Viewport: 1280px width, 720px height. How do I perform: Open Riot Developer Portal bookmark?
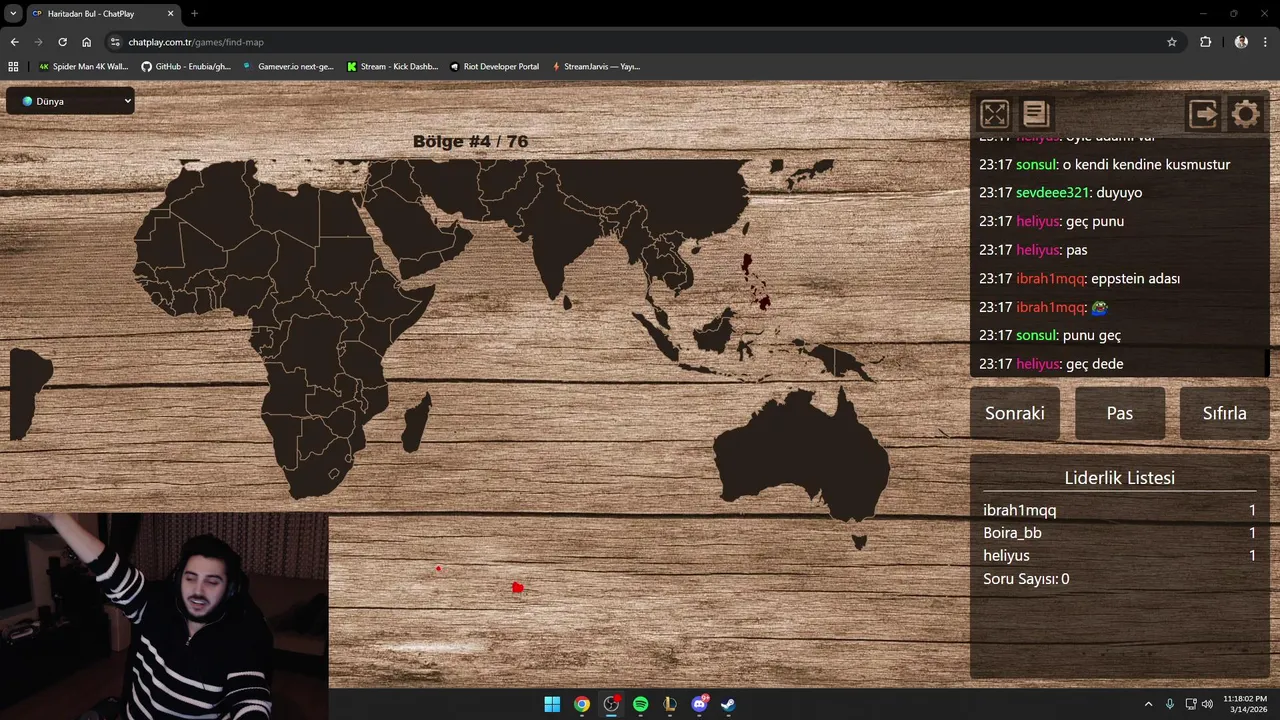494,66
